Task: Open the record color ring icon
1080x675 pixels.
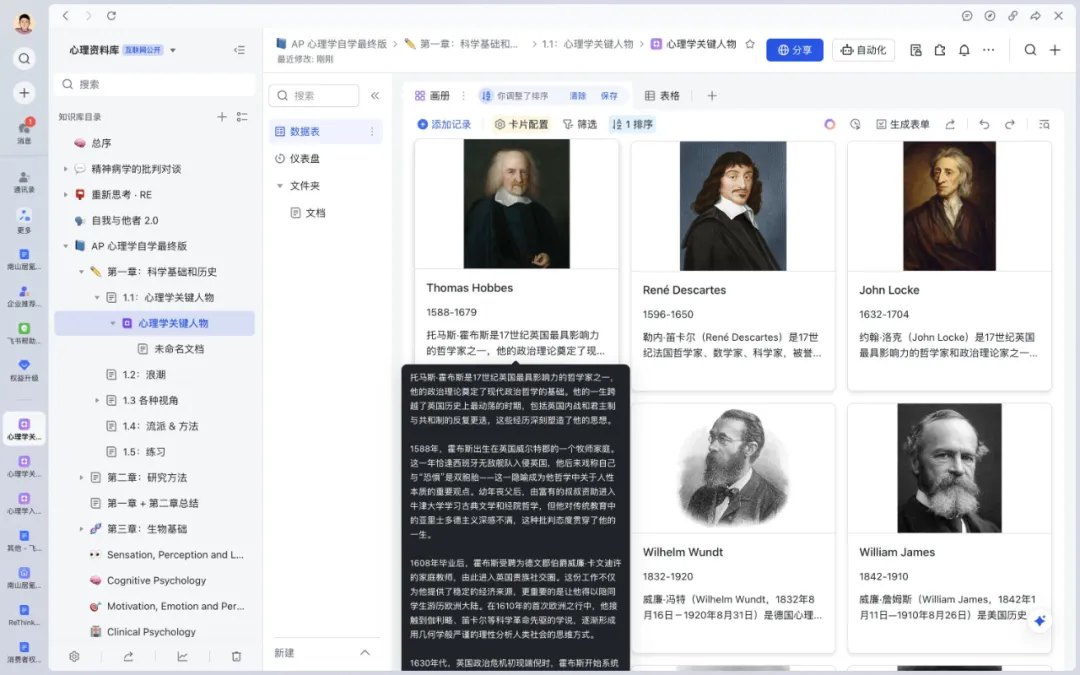Action: [x=830, y=122]
